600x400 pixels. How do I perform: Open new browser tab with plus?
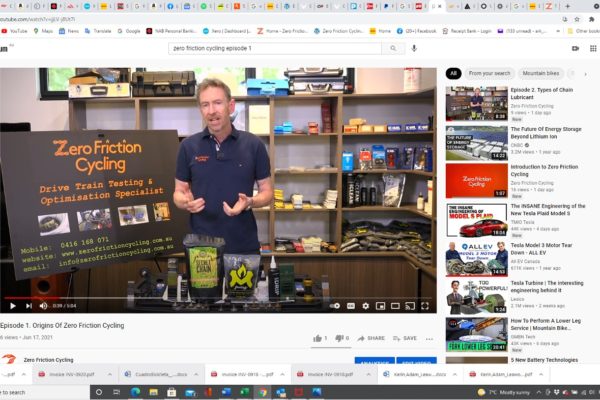pyautogui.click(x=568, y=6)
